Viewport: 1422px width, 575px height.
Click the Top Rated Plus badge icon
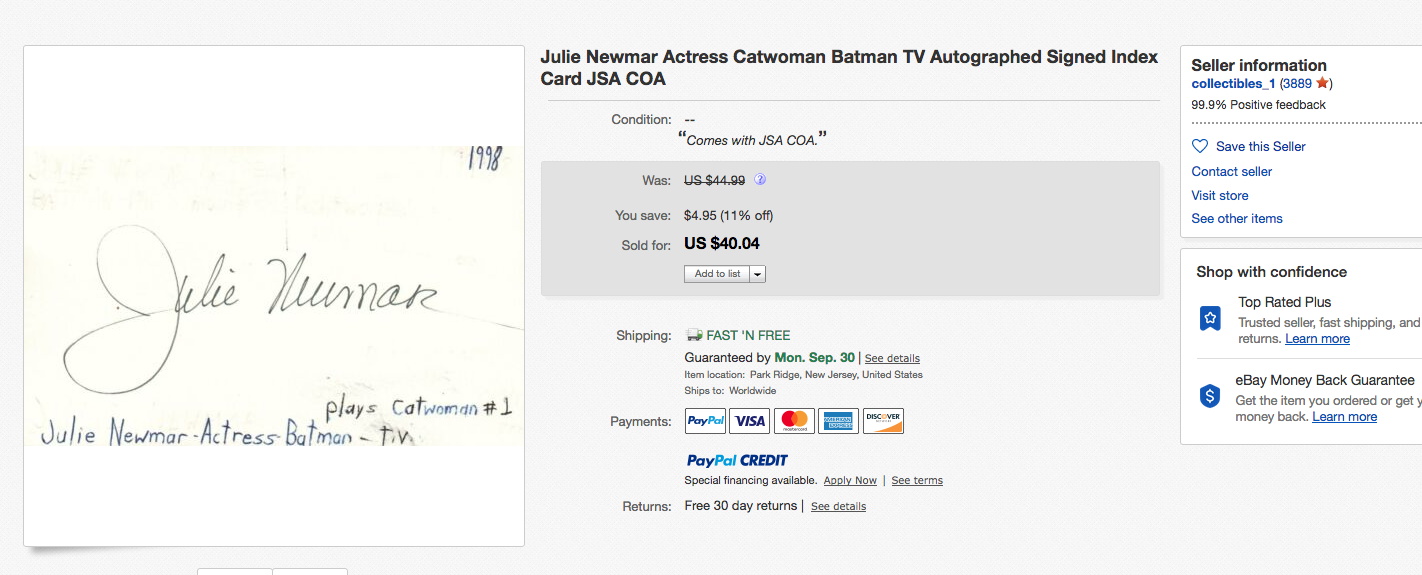(x=1210, y=319)
